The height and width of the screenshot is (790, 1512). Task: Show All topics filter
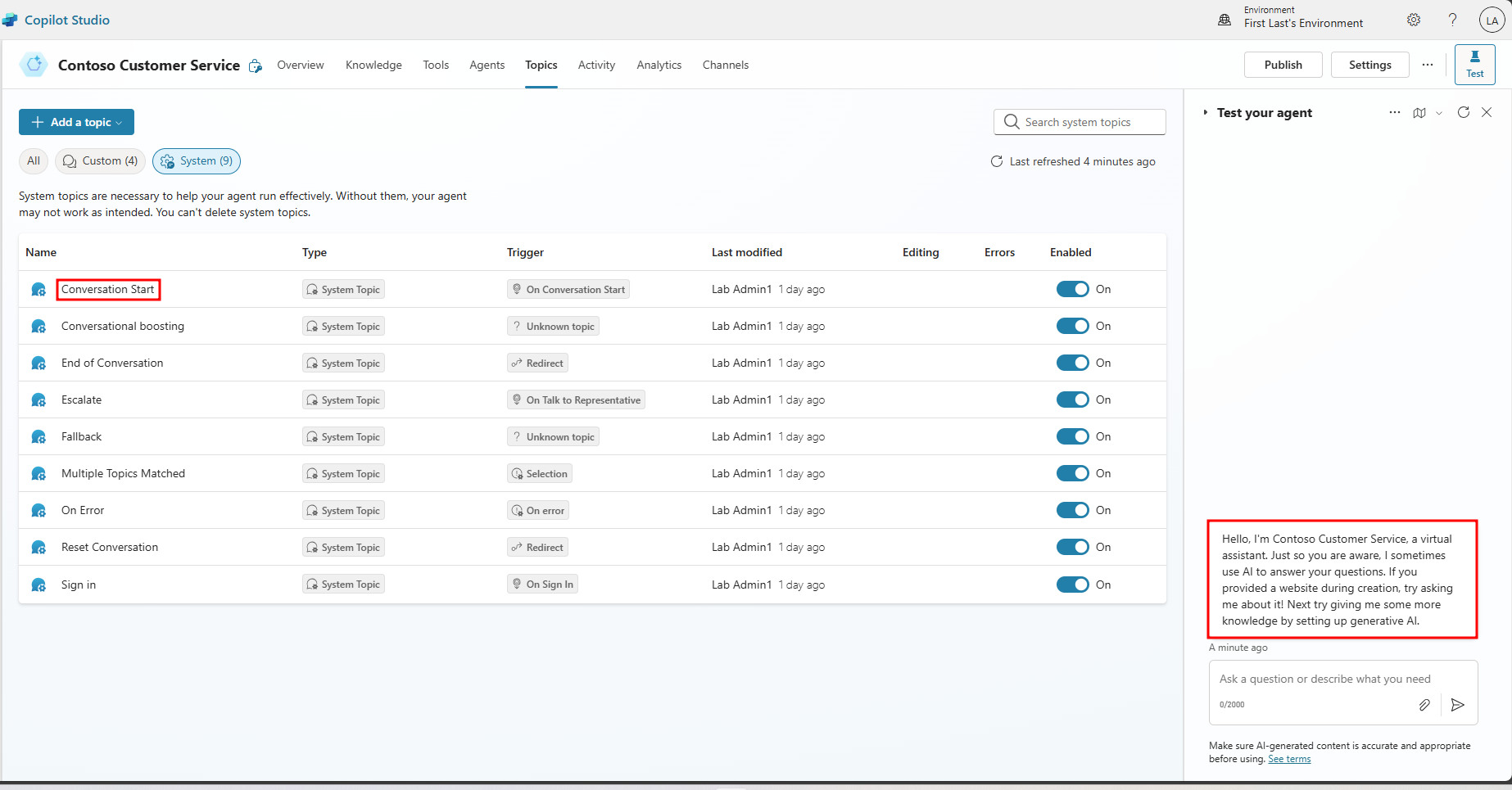pyautogui.click(x=34, y=161)
